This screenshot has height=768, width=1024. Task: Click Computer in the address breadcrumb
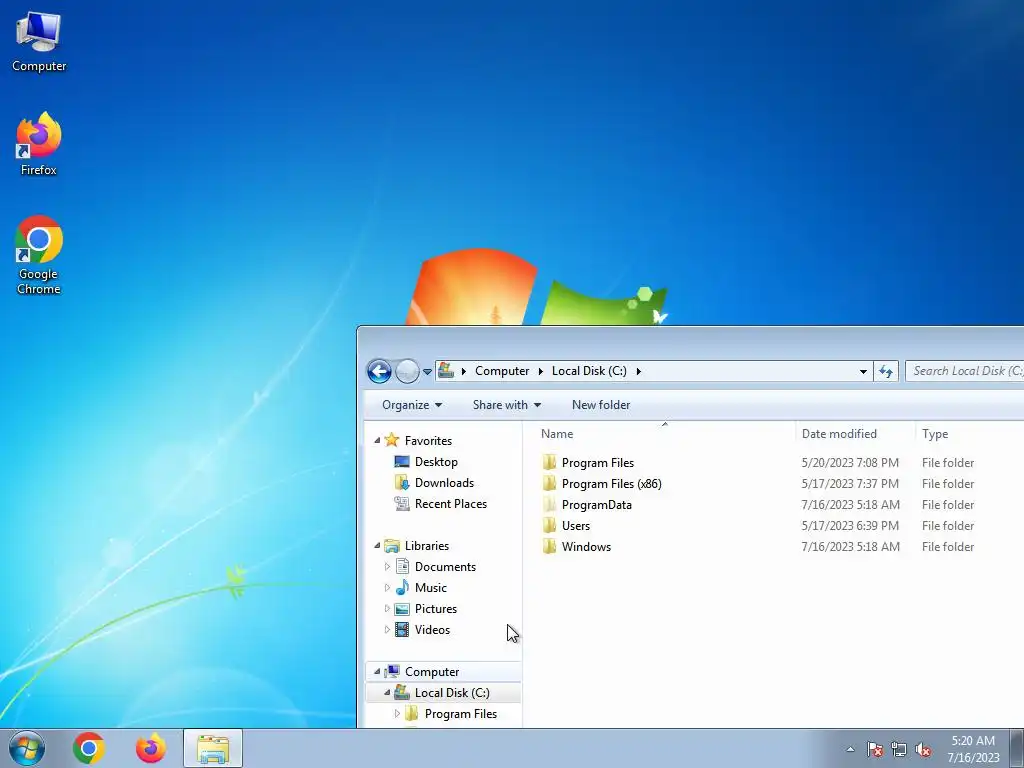coord(502,371)
